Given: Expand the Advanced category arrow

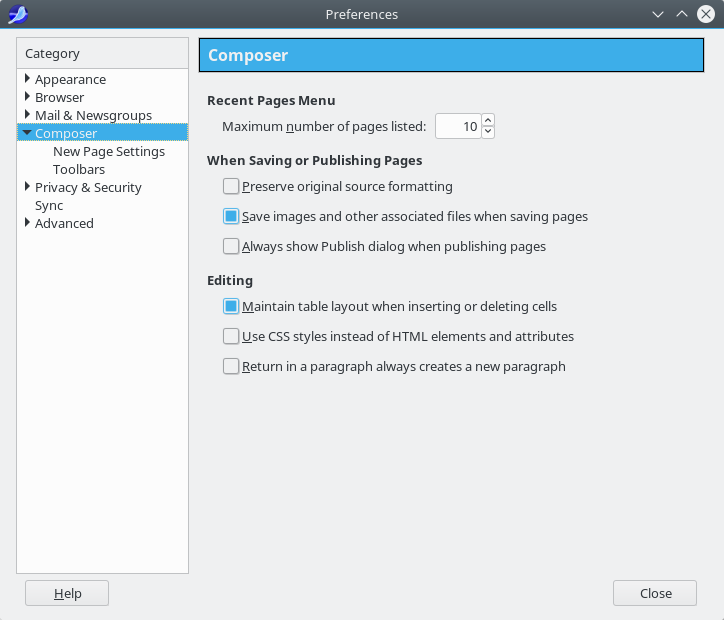Looking at the screenshot, I should click(27, 223).
